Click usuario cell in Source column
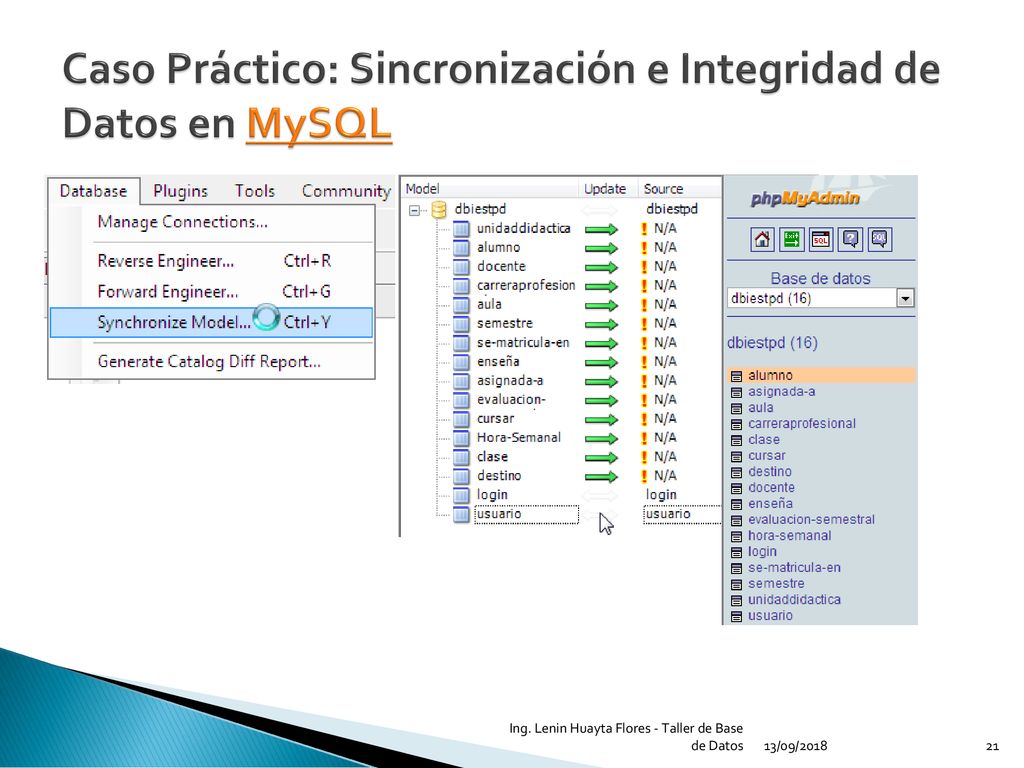This screenshot has width=1024, height=768. pos(682,514)
